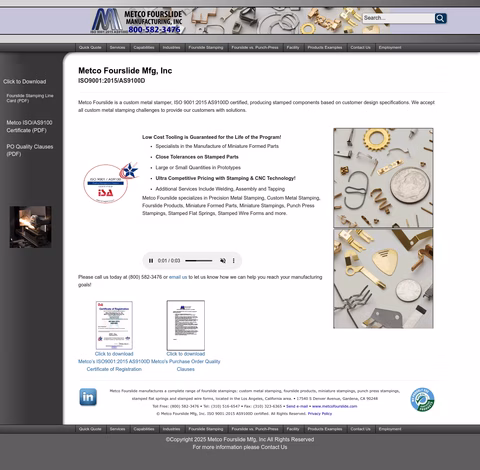480x470 pixels.
Task: Click ISO9001:2015 AS9100D Certificate download link text
Action: (x=114, y=362)
